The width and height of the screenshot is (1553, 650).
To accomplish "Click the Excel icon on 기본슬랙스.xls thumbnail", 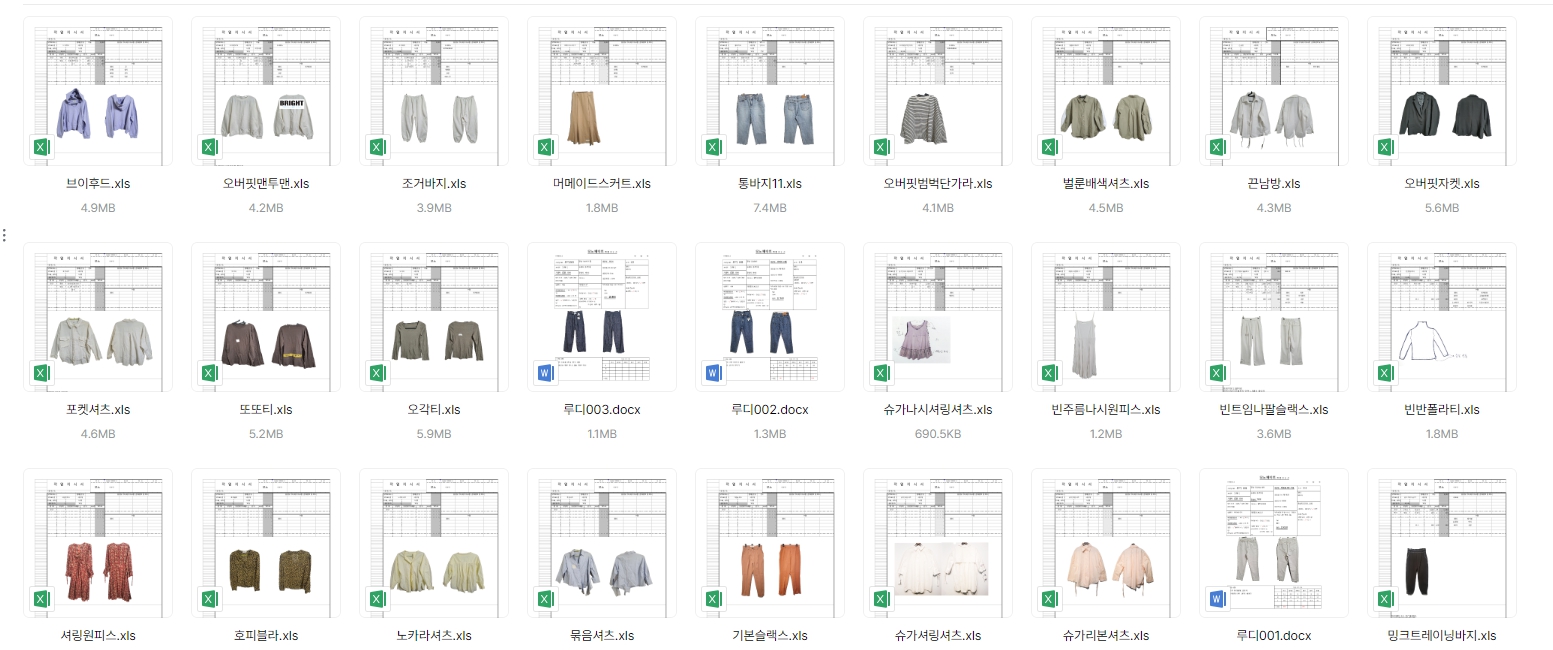I will point(713,600).
